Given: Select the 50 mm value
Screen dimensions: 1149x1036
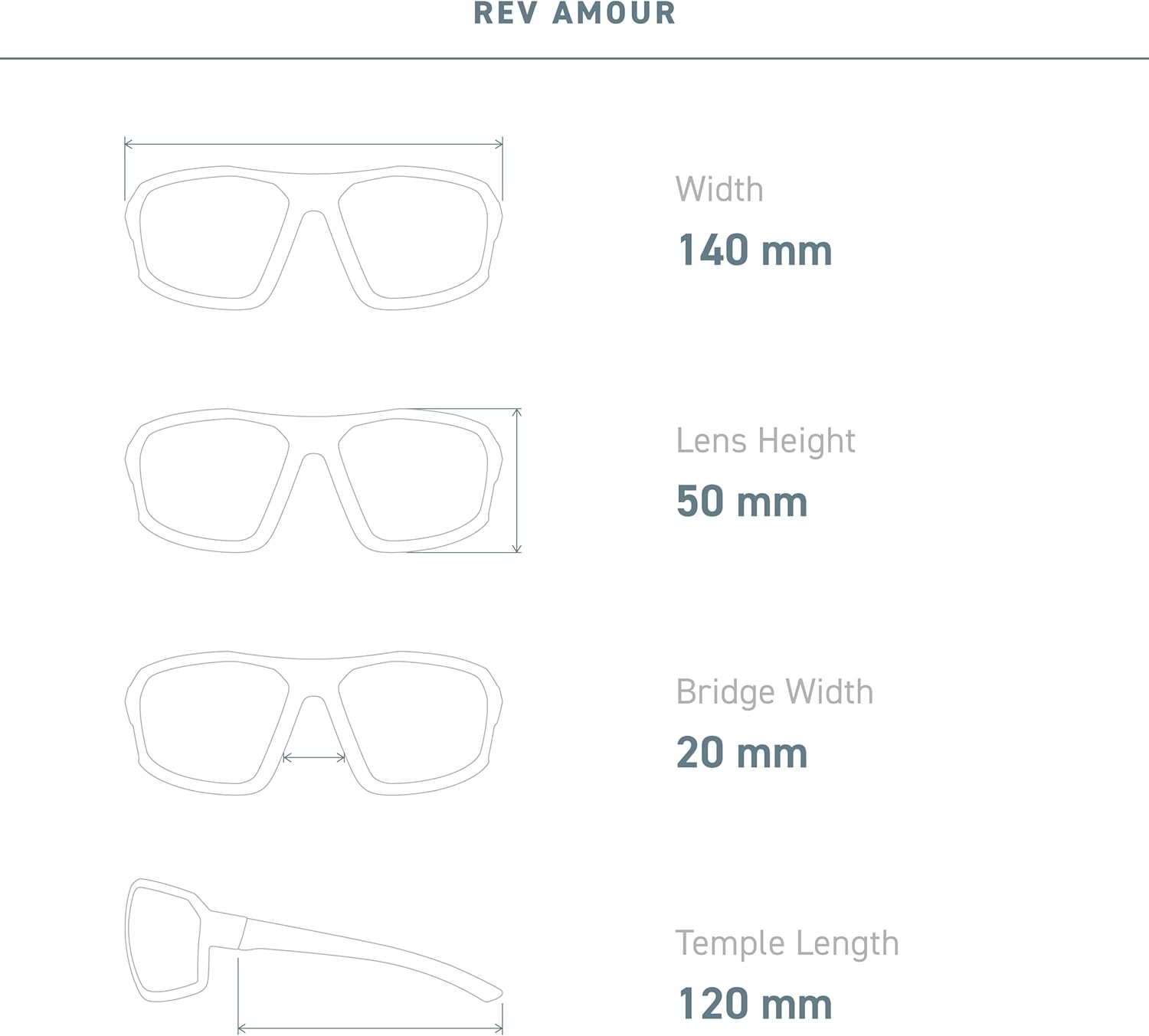Looking at the screenshot, I should pos(741,502).
